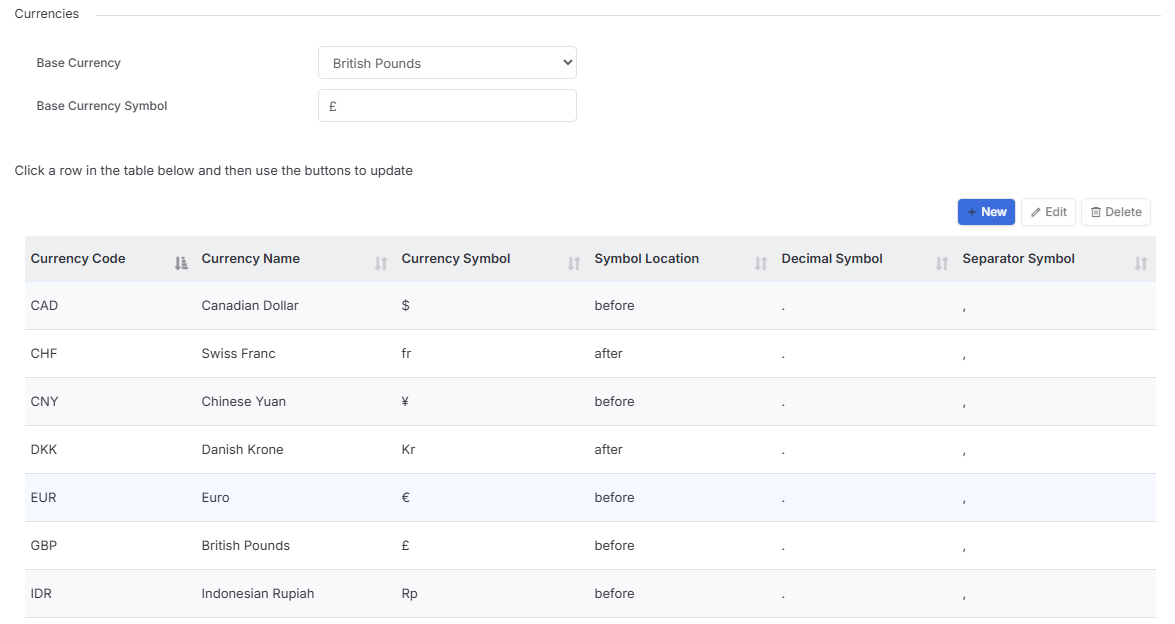Click 'before' location in Indonesian Rupiah row
This screenshot has height=624, width=1175.
(x=614, y=593)
